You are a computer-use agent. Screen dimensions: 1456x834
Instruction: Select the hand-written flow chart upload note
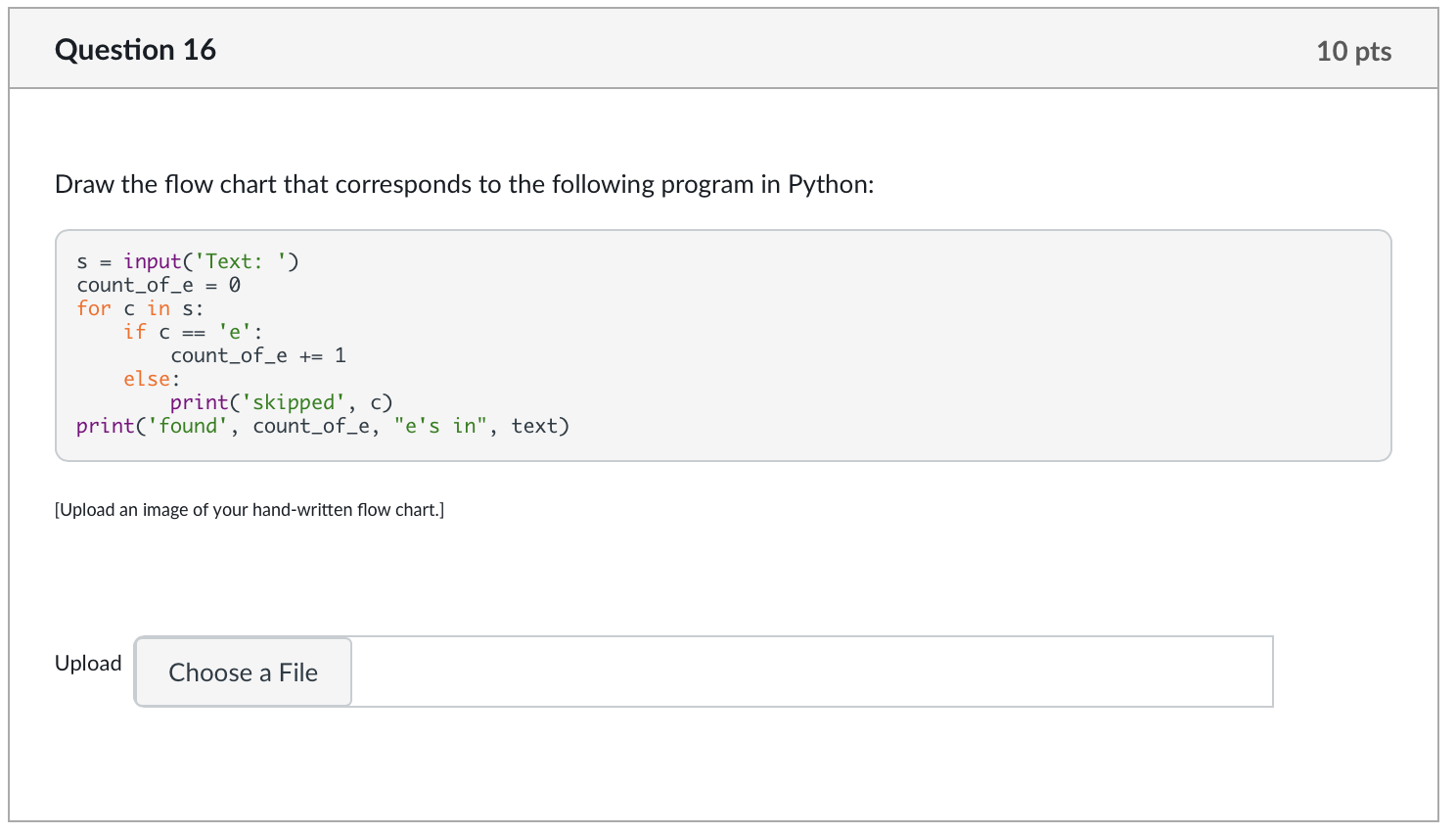coord(250,509)
